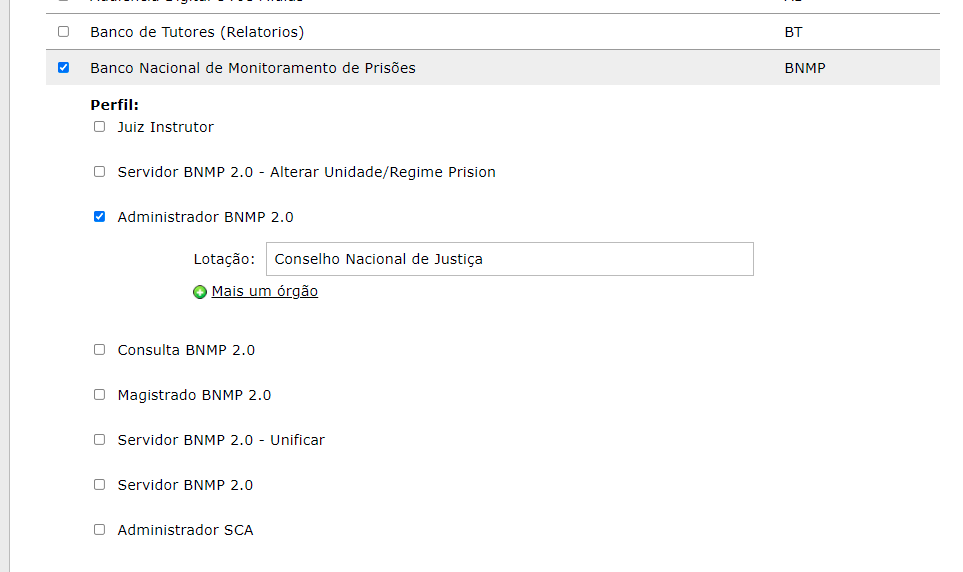
Task: Uncheck the Administrador BNMP 2.0 checkbox
Action: point(99,216)
